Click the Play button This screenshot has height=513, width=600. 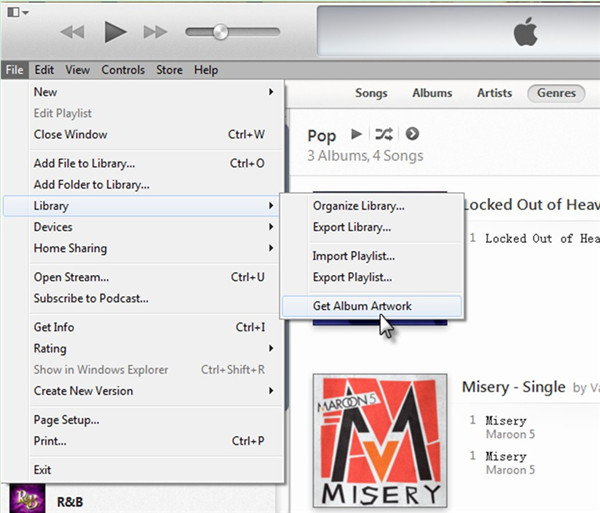pyautogui.click(x=115, y=32)
